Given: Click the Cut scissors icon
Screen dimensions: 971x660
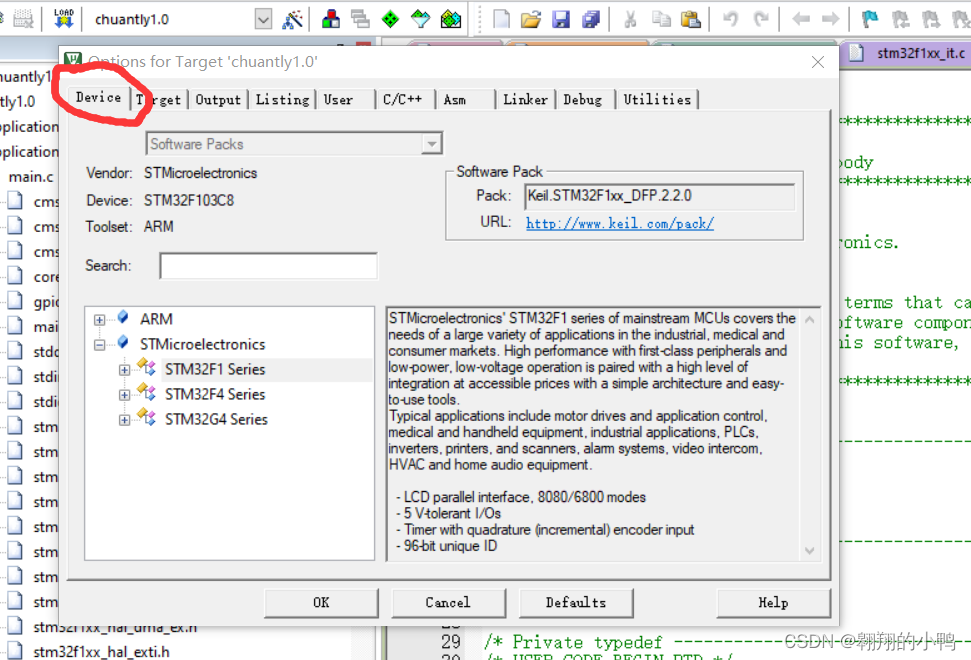Looking at the screenshot, I should tap(630, 19).
